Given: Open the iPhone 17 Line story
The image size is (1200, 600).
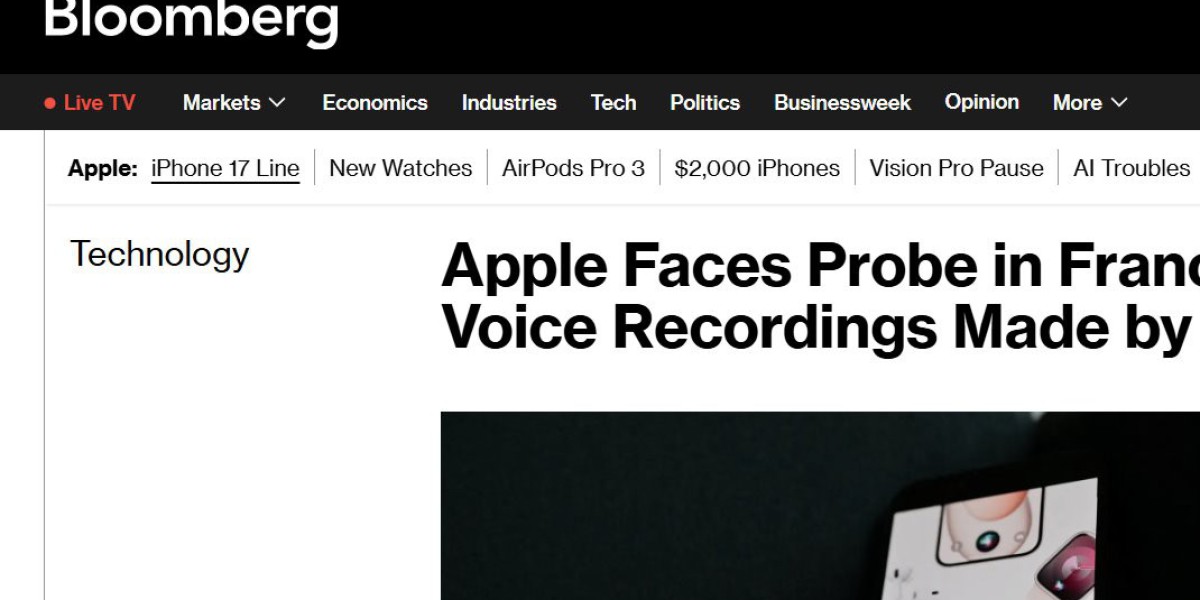Looking at the screenshot, I should pos(225,168).
